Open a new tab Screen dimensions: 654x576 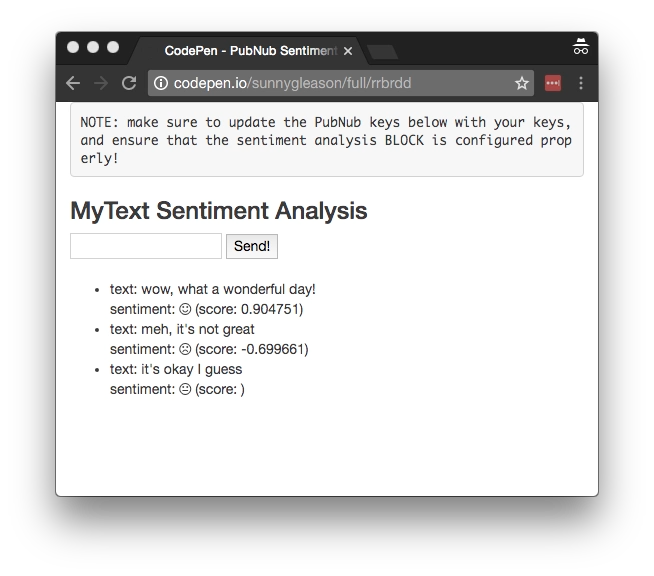pyautogui.click(x=383, y=51)
